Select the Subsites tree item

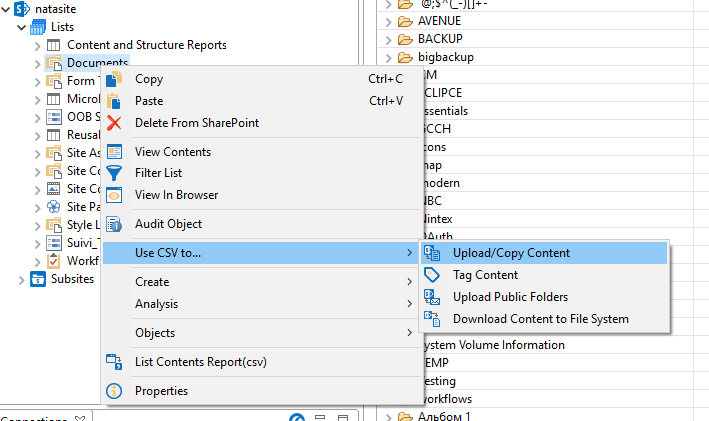click(x=72, y=279)
